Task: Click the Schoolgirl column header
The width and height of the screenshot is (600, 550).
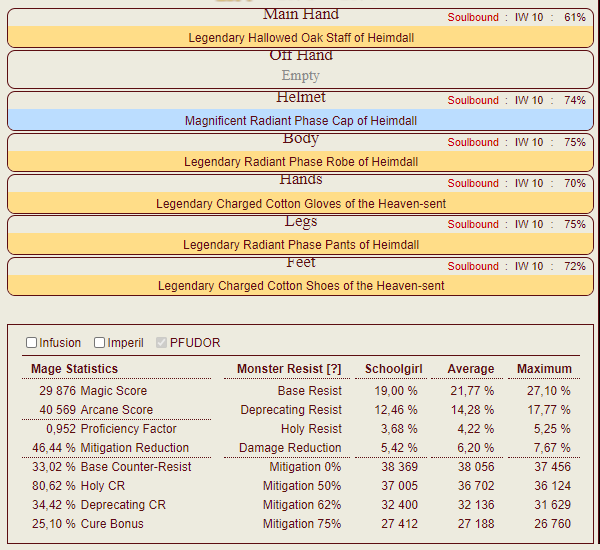Action: coord(394,369)
